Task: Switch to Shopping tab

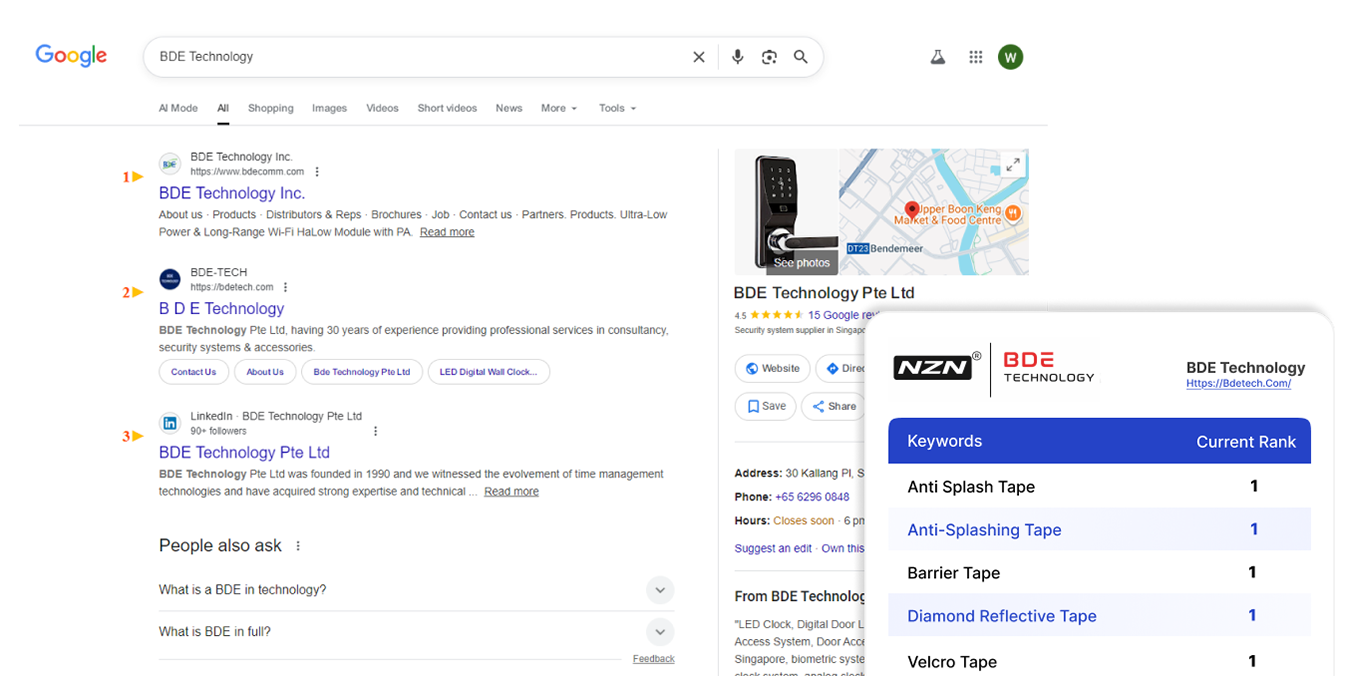Action: [x=271, y=108]
